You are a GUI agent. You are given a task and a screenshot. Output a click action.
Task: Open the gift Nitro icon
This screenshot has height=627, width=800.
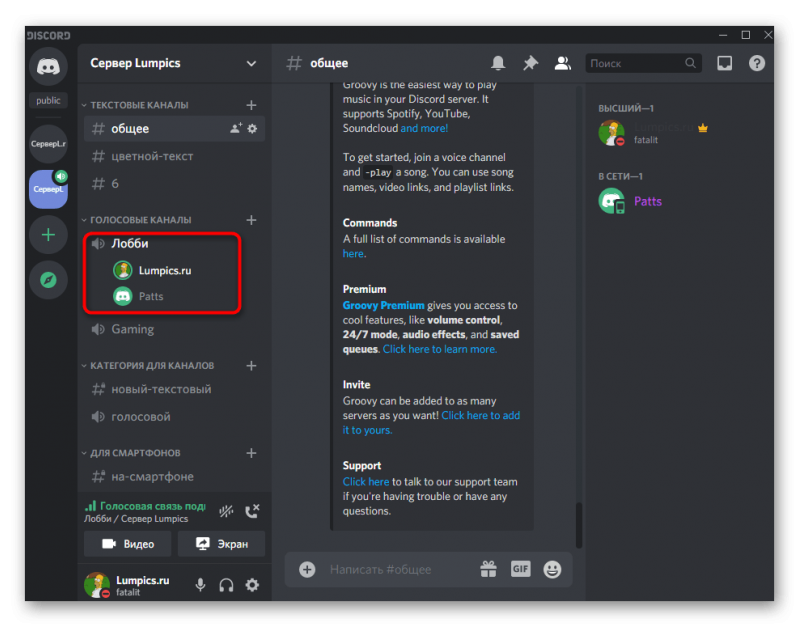pos(488,569)
